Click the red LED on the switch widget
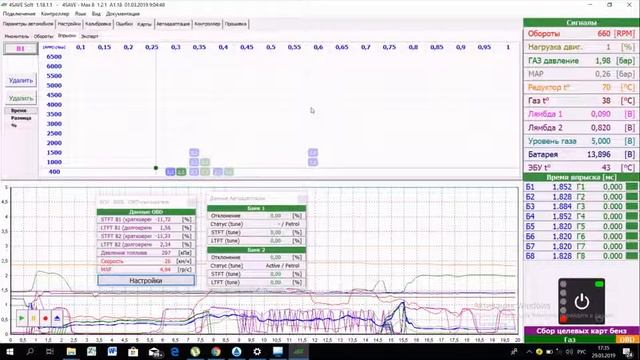The width and height of the screenshot is (640, 360). (563, 319)
